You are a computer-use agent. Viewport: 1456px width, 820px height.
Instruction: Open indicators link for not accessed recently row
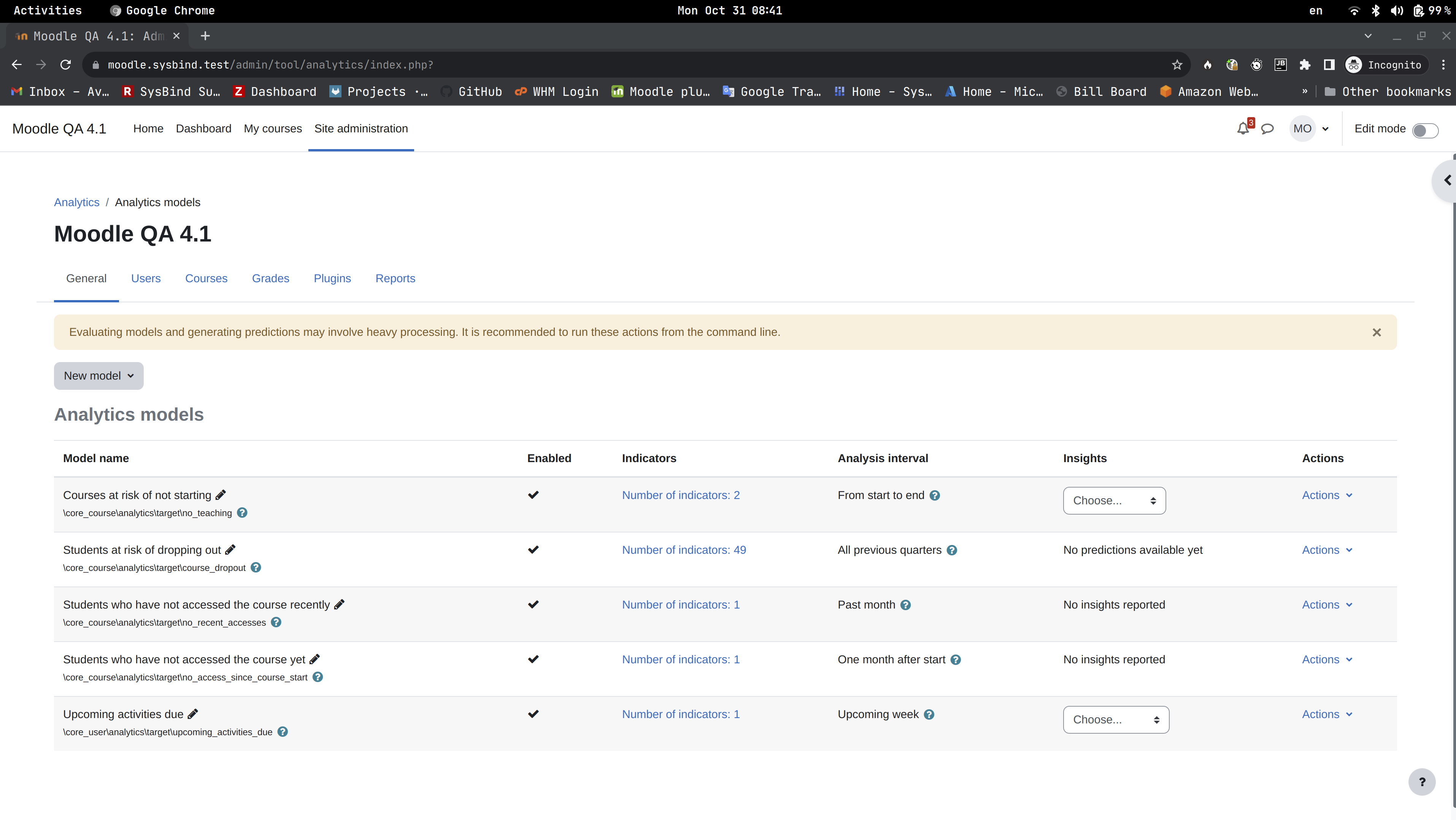point(681,605)
